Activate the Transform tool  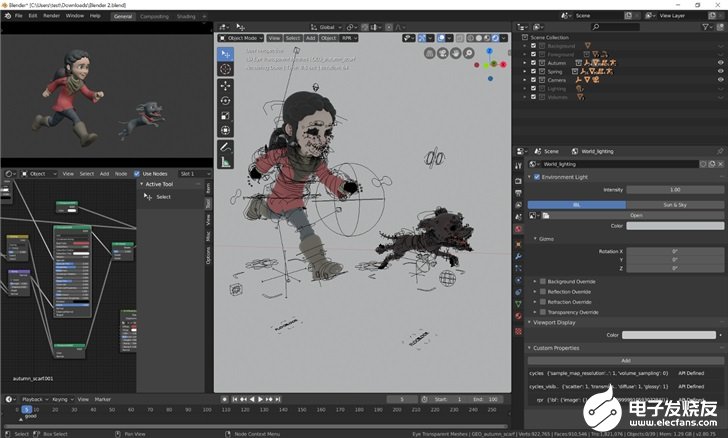tap(226, 131)
